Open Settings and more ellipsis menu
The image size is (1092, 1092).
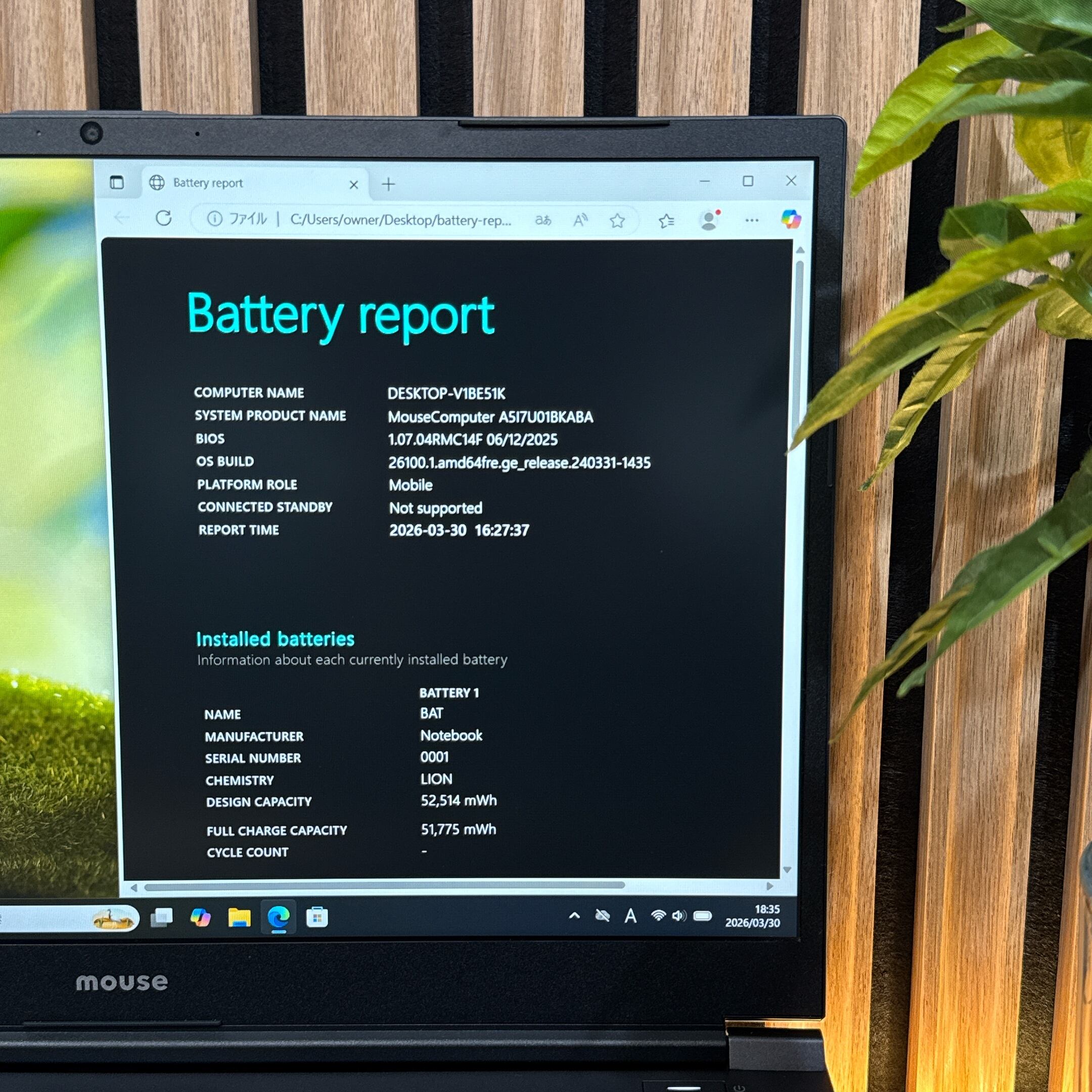click(752, 220)
